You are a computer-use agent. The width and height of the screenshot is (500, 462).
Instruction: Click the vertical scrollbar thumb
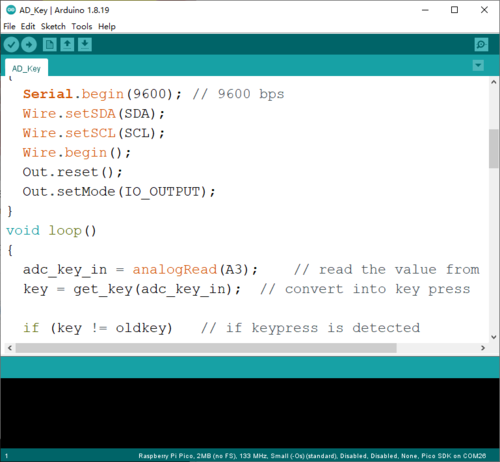pos(494,149)
